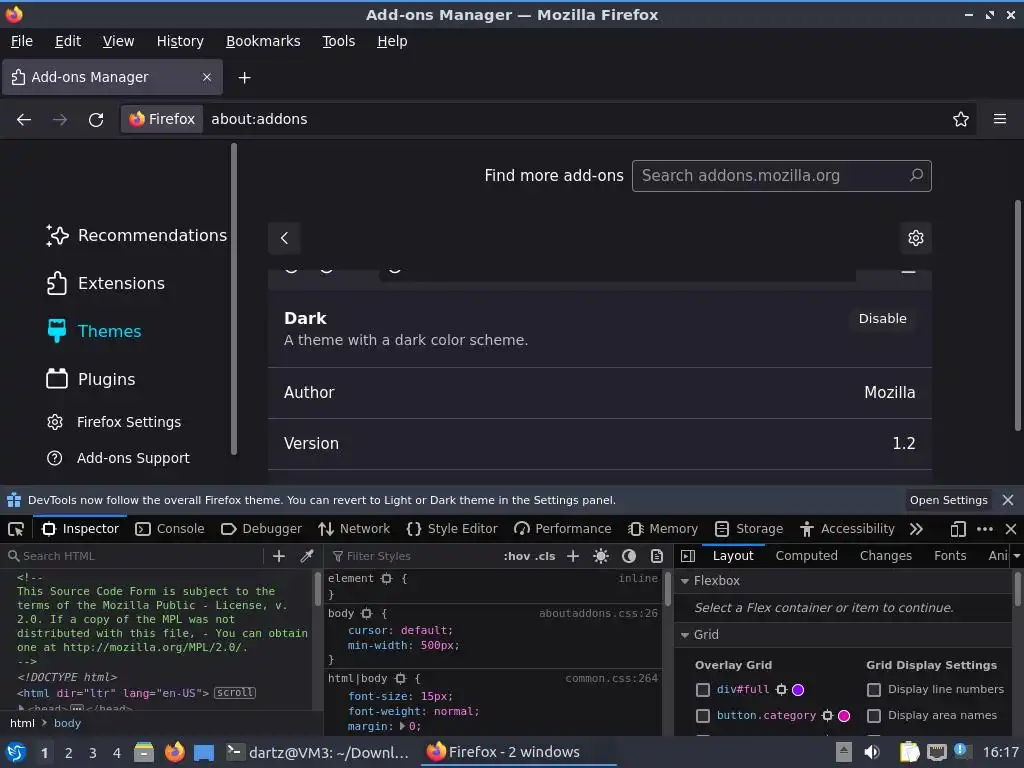Image resolution: width=1024 pixels, height=768 pixels.
Task: Enable Display line numbers checkbox
Action: 874,690
